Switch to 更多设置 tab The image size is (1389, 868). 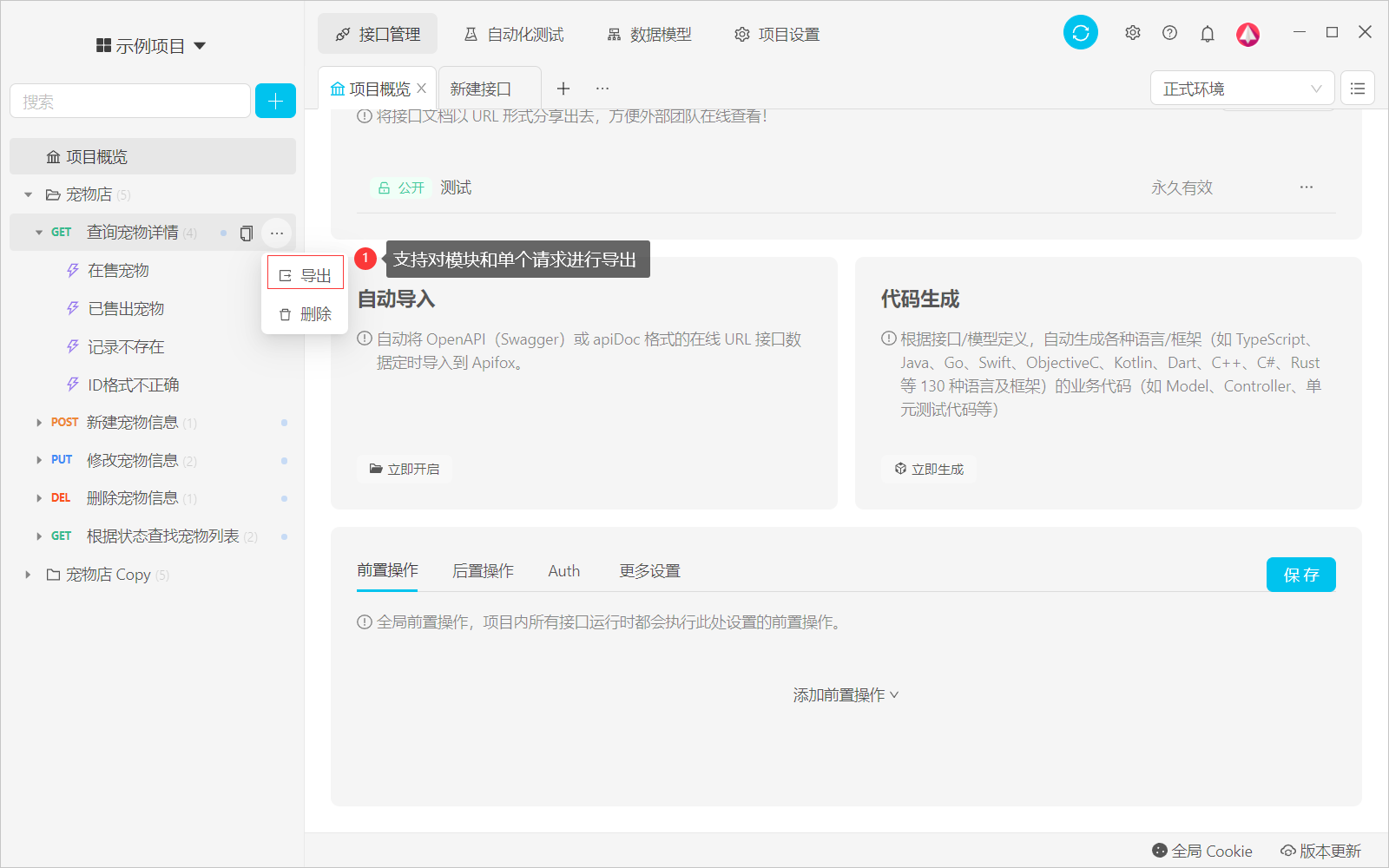649,570
